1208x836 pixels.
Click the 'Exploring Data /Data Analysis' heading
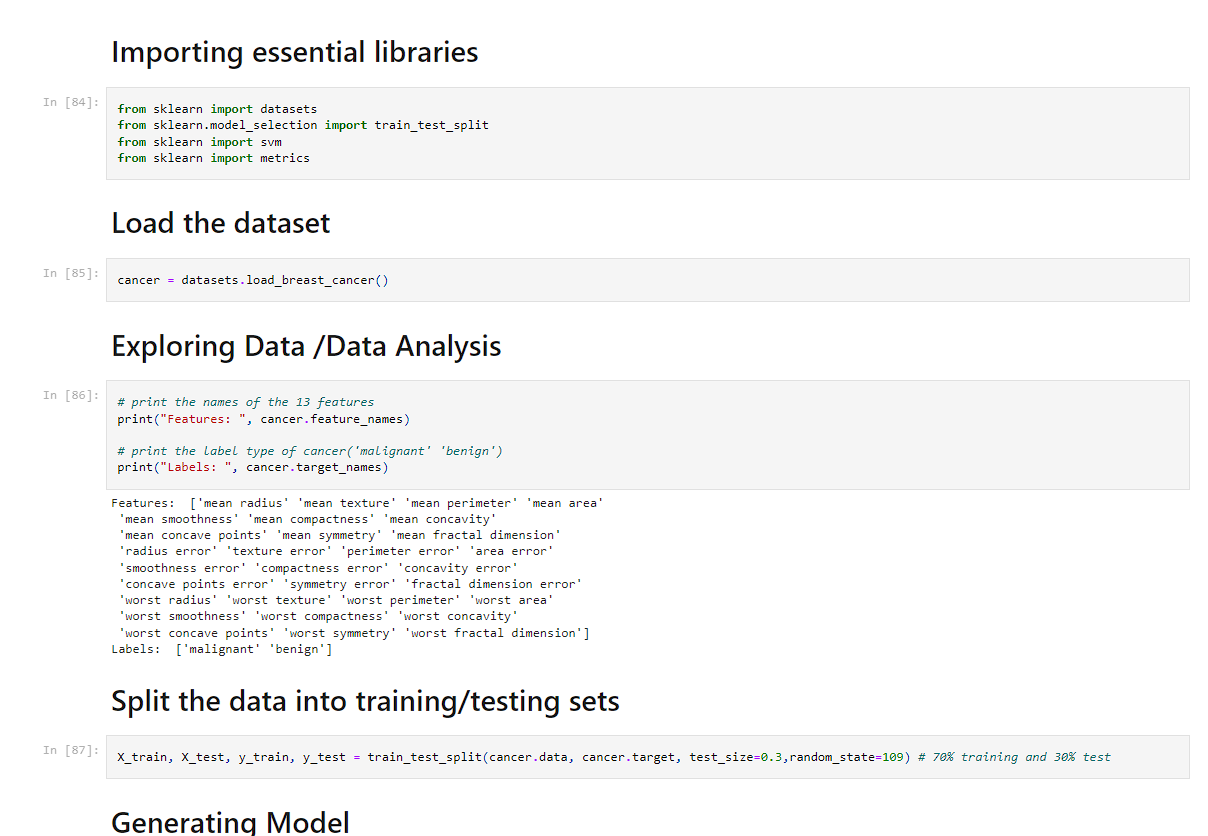point(306,346)
